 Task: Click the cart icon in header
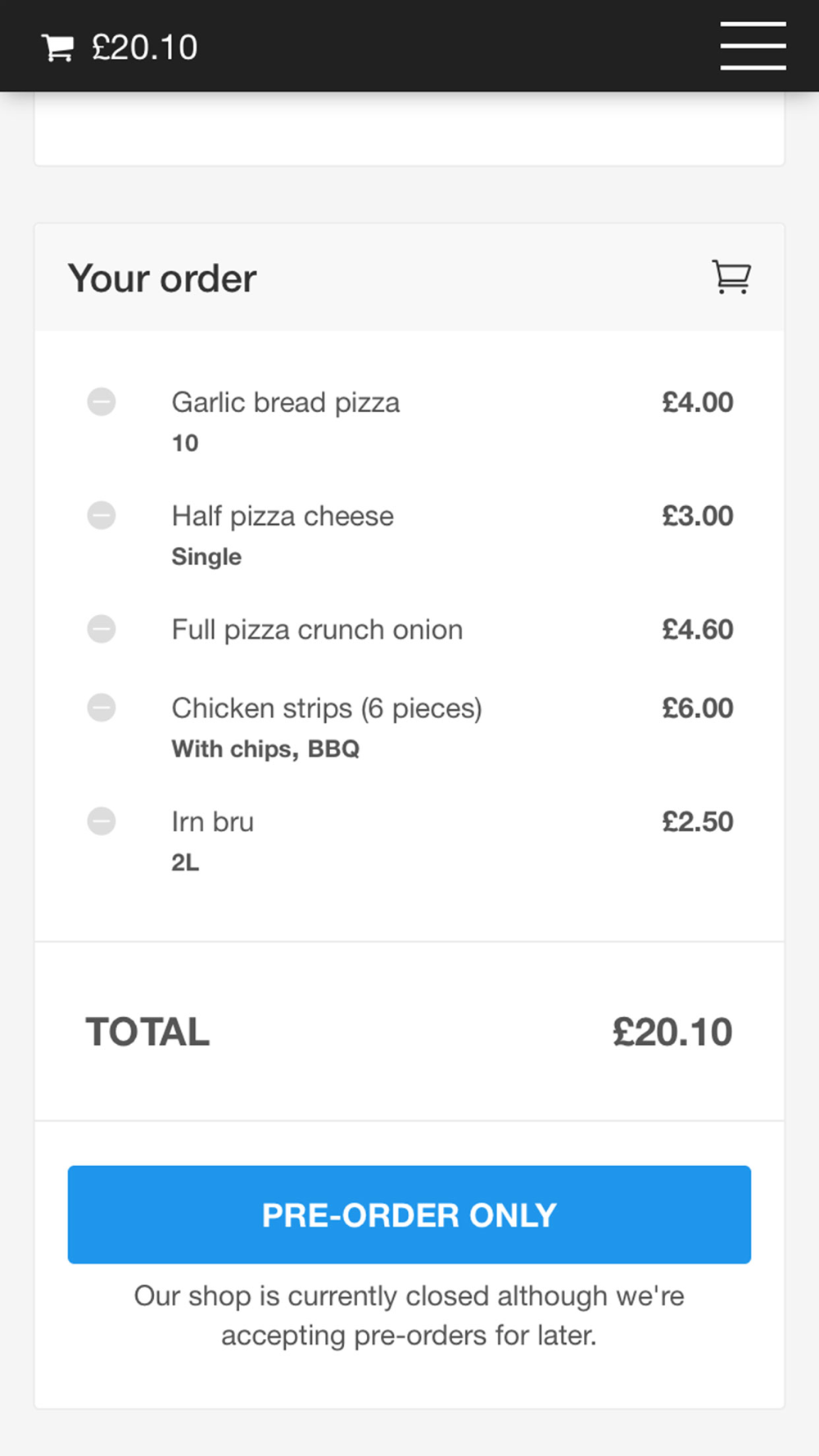click(x=57, y=47)
